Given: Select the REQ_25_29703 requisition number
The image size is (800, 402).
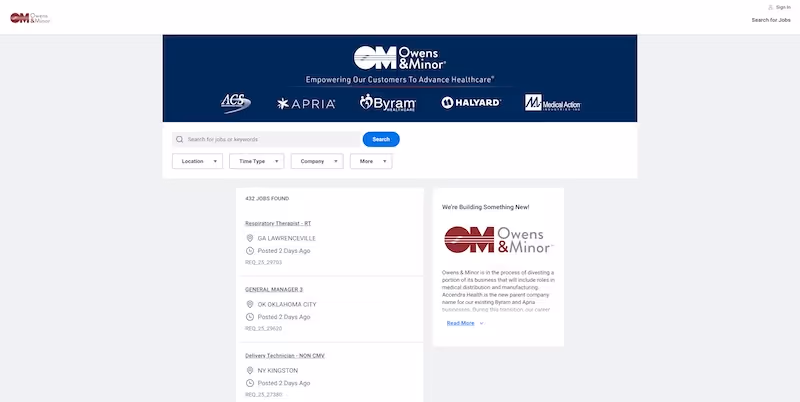Looking at the screenshot, I should coord(263,262).
